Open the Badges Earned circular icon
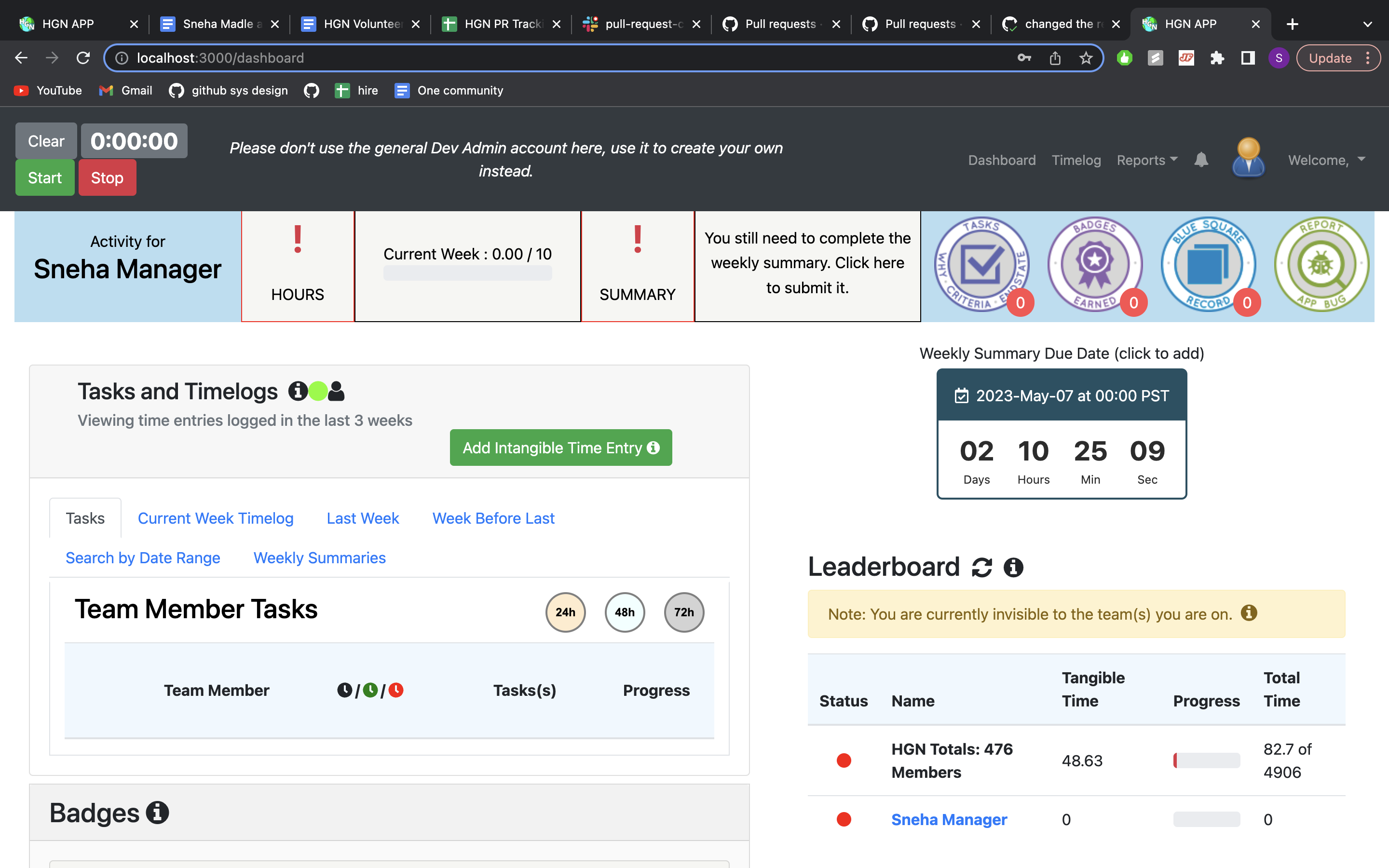 pos(1095,265)
